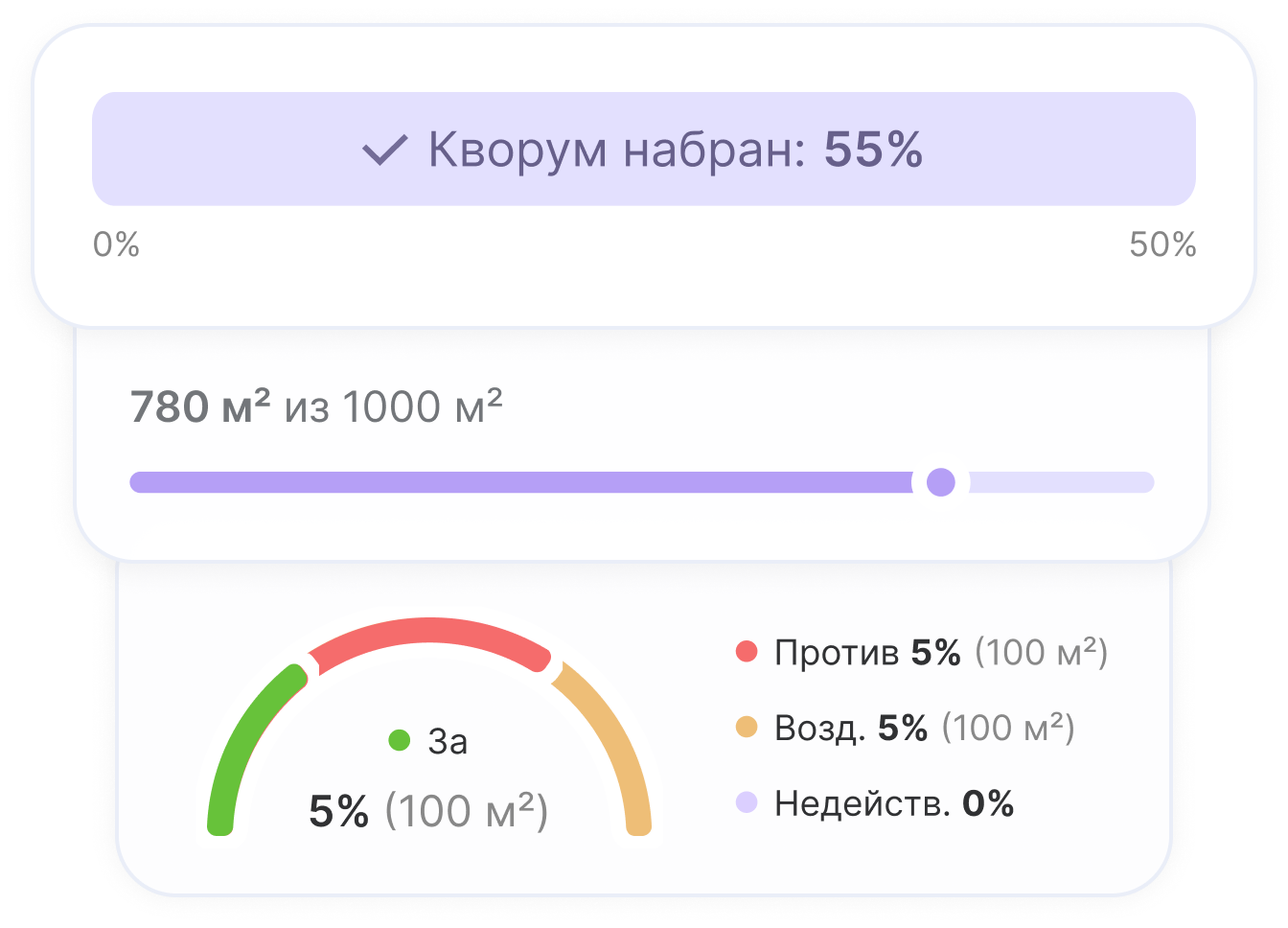Image resolution: width=1288 pixels, height=928 pixels.
Task: Click the Против 5% legend label
Action: [867, 653]
